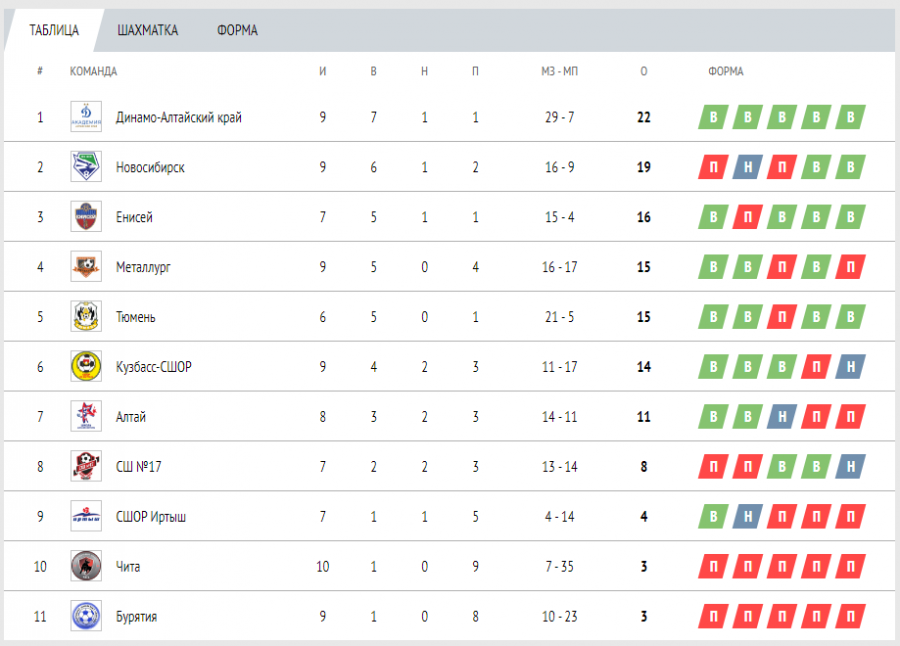Click the СШ №17 team crest
The image size is (900, 646).
tap(86, 467)
